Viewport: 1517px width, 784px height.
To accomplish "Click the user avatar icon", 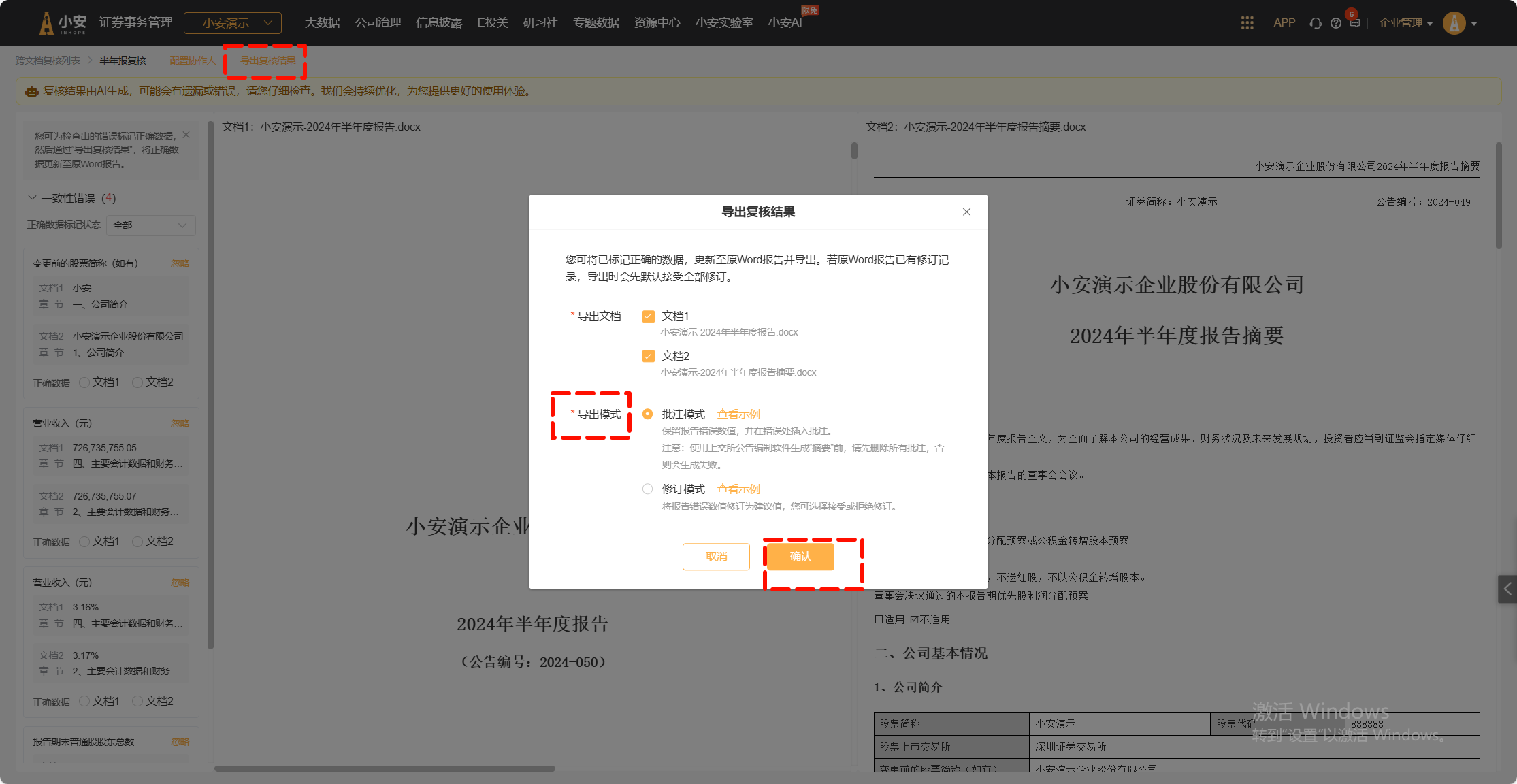I will pos(1454,23).
